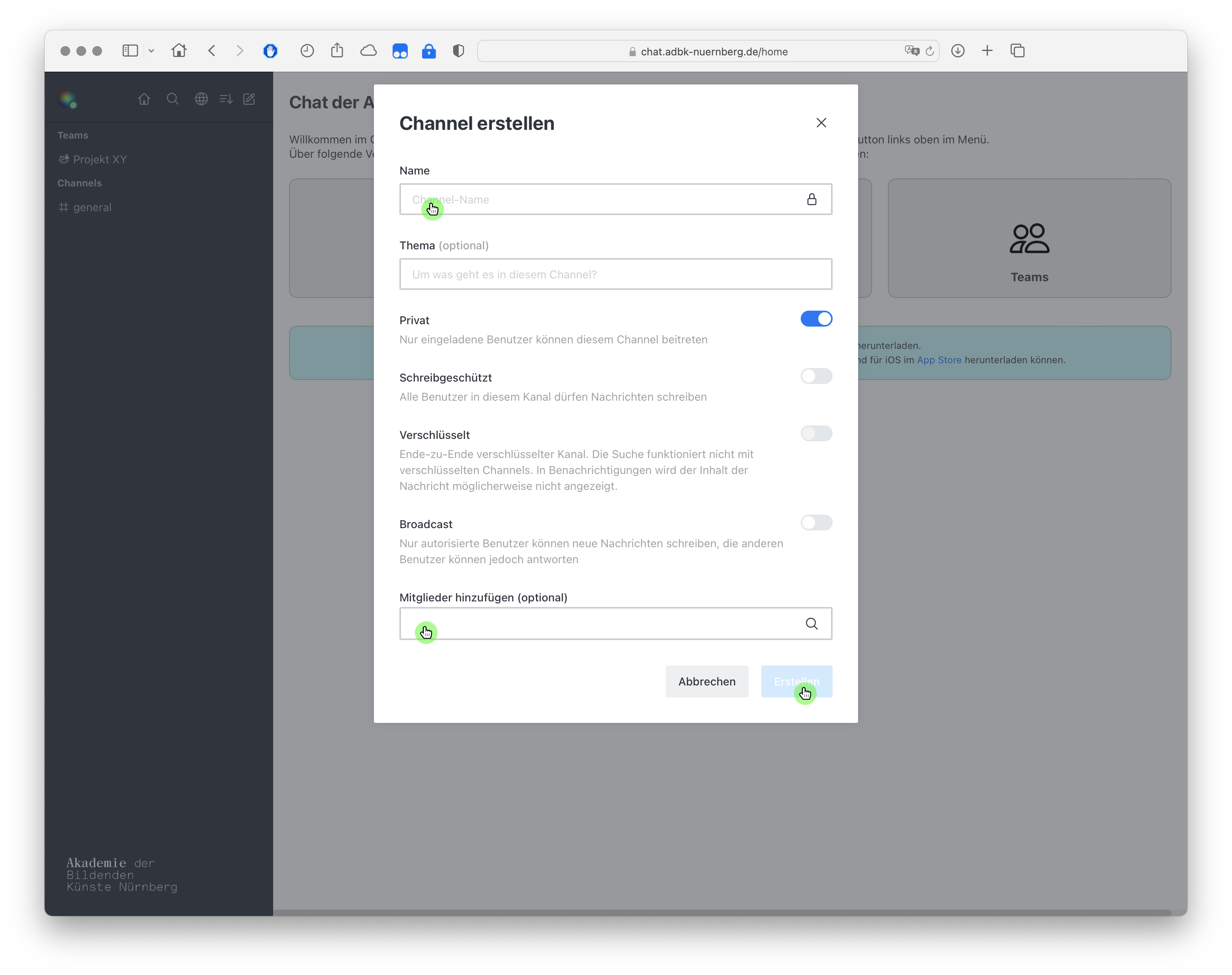Click the iCloud tabs cloud icon
The image size is (1232, 975).
point(369,51)
